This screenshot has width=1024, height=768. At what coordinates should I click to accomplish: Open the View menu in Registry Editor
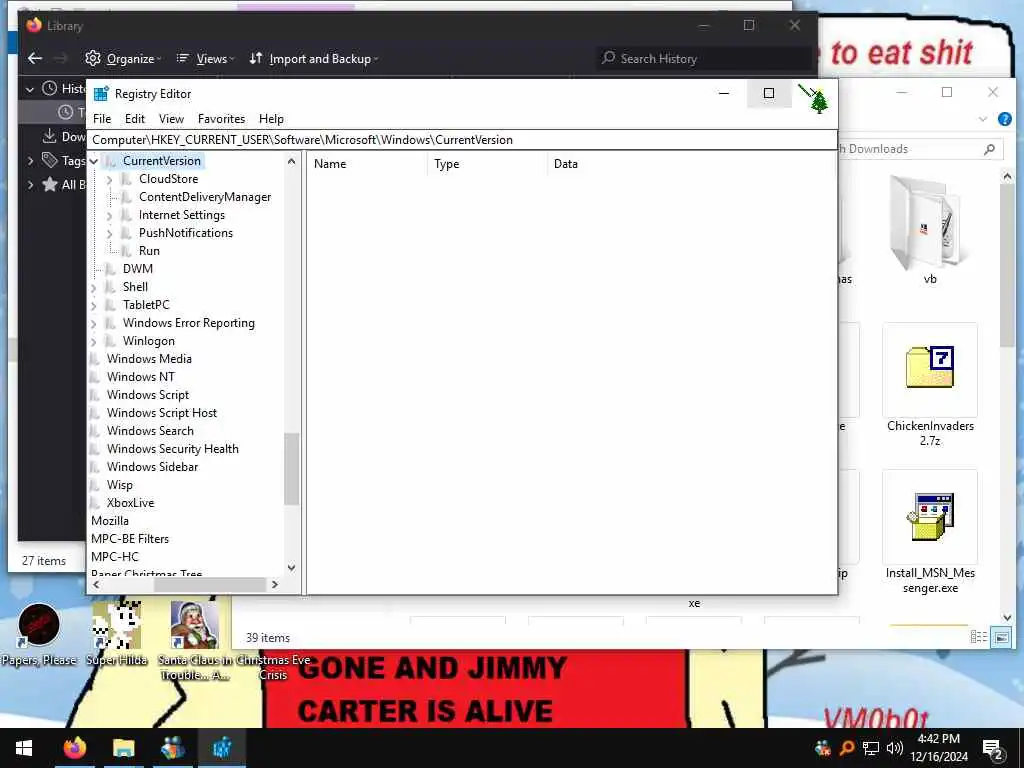pos(171,119)
